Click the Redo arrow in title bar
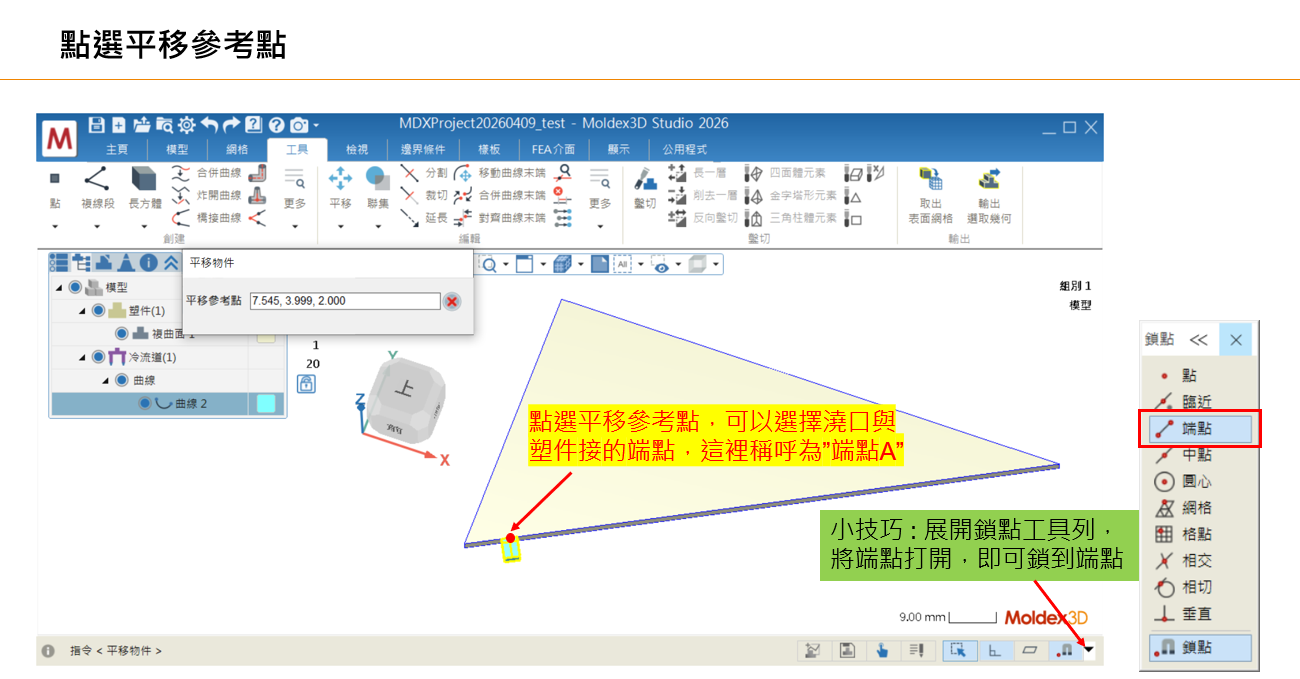1300x679 pixels. point(231,125)
